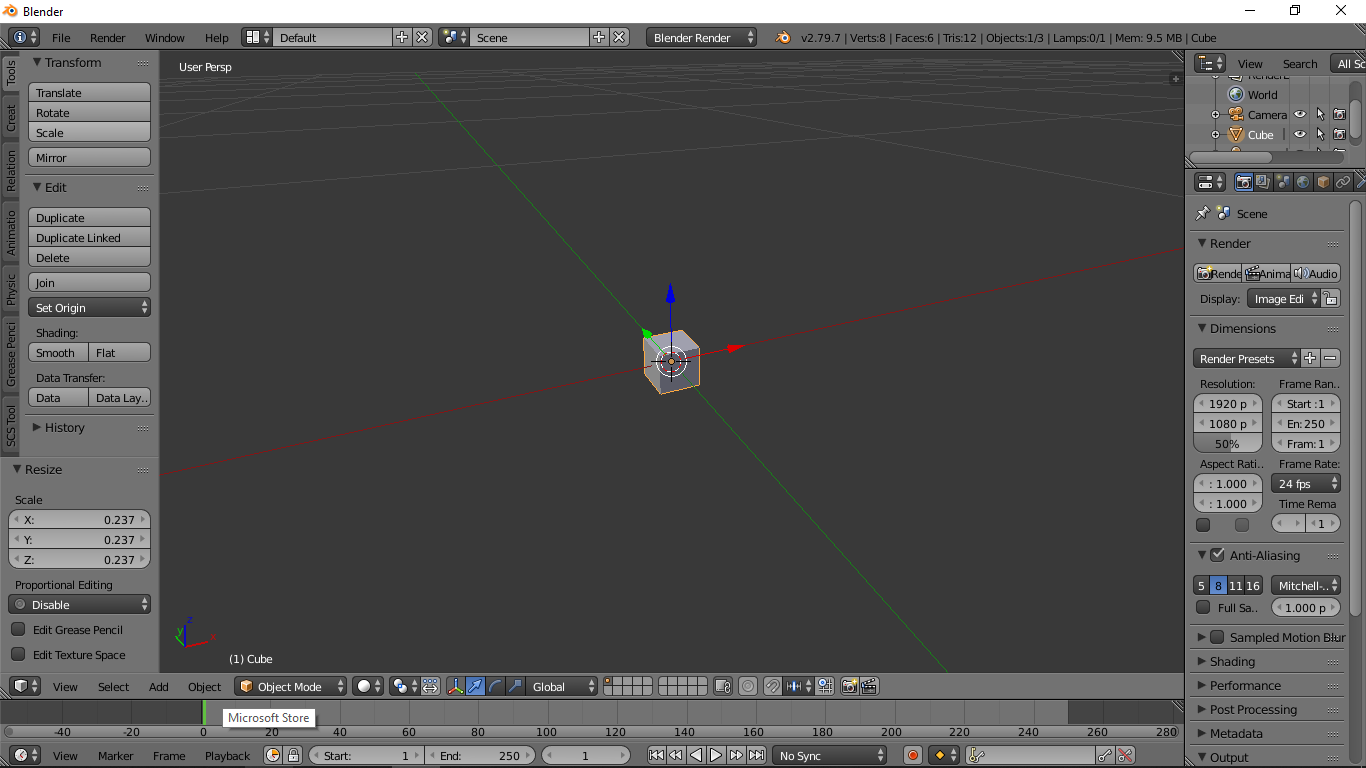Open the Scene properties tab
Viewport: 1366px width, 768px height.
tap(1283, 182)
